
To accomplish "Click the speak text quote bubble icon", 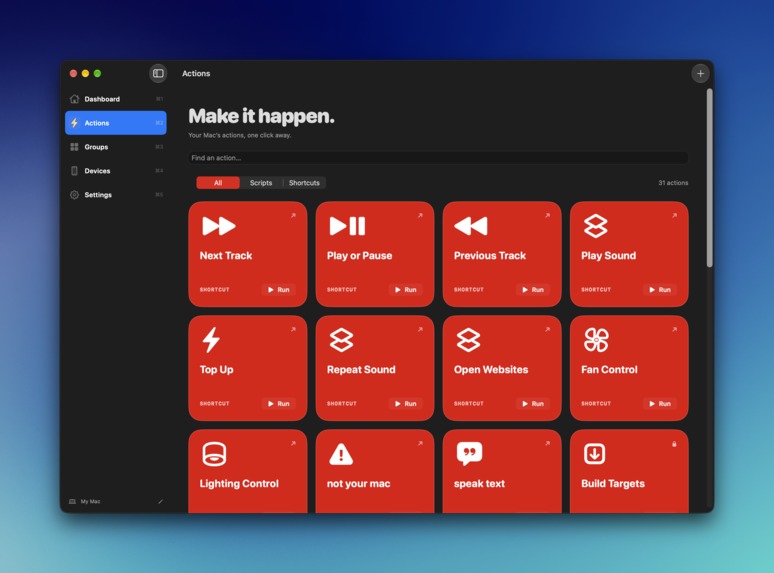I will pyautogui.click(x=469, y=454).
